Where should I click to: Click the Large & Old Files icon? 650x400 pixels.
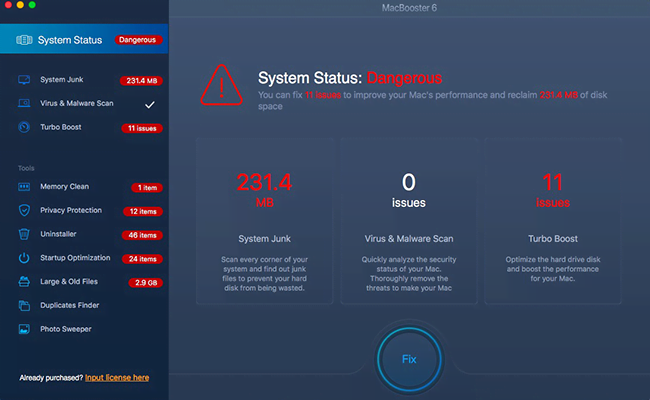pos(24,281)
